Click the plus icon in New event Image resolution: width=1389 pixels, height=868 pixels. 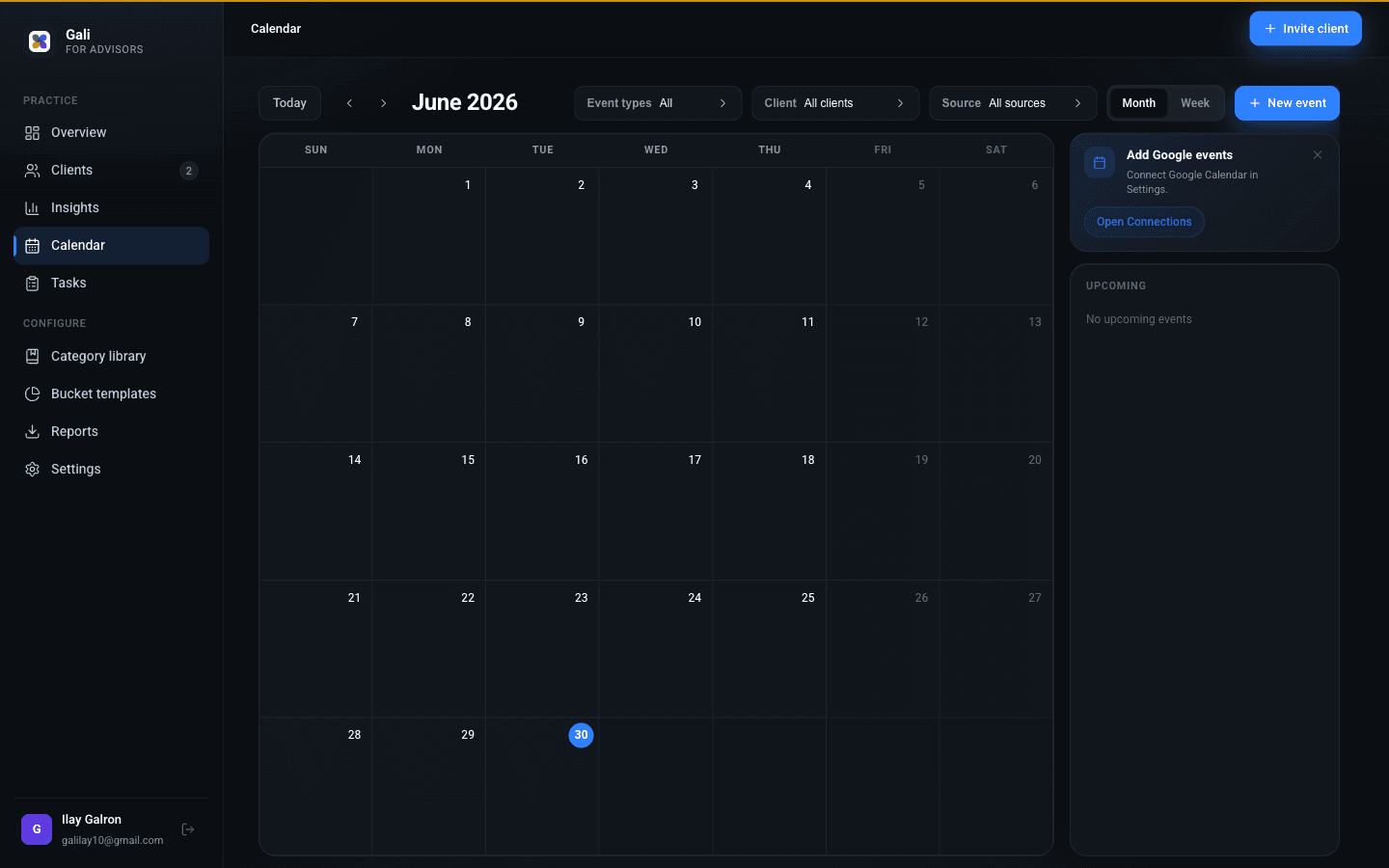pos(1255,103)
